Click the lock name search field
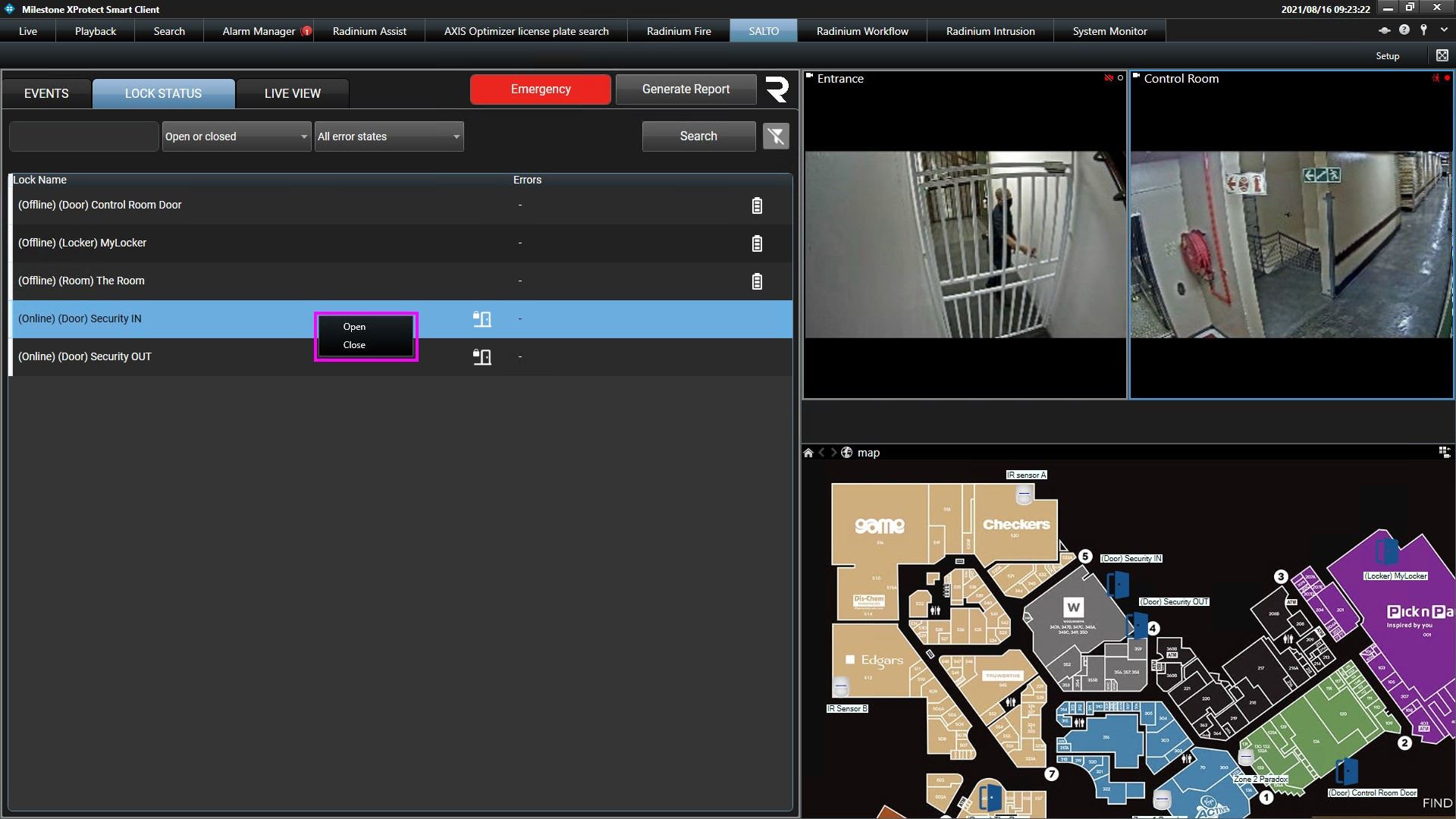 click(83, 136)
